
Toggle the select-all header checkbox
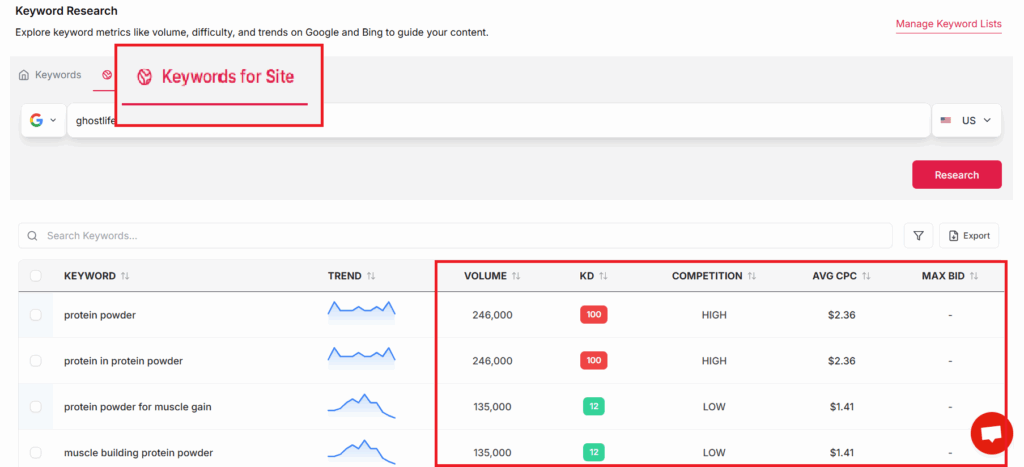[36, 276]
